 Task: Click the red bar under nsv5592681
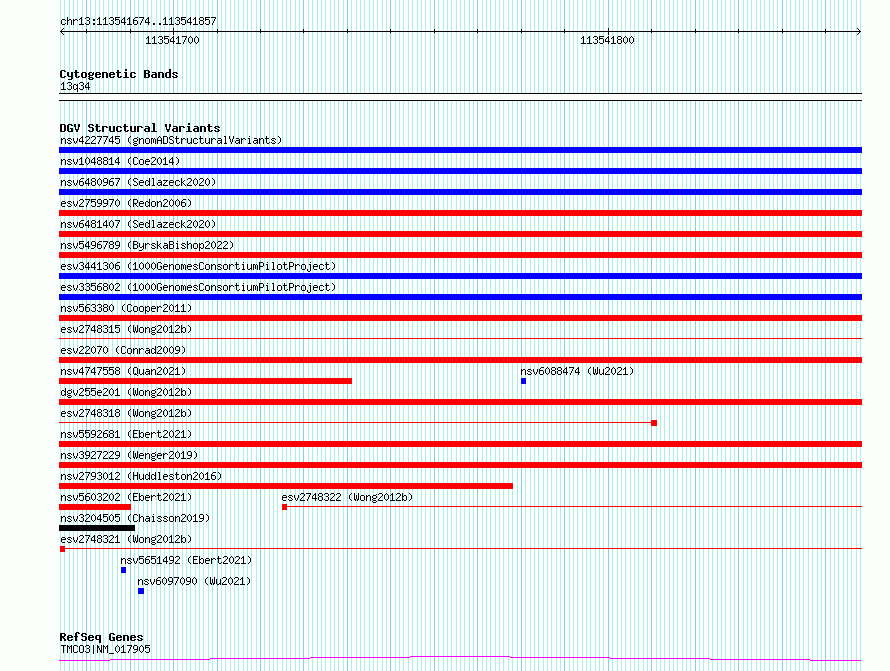click(460, 444)
